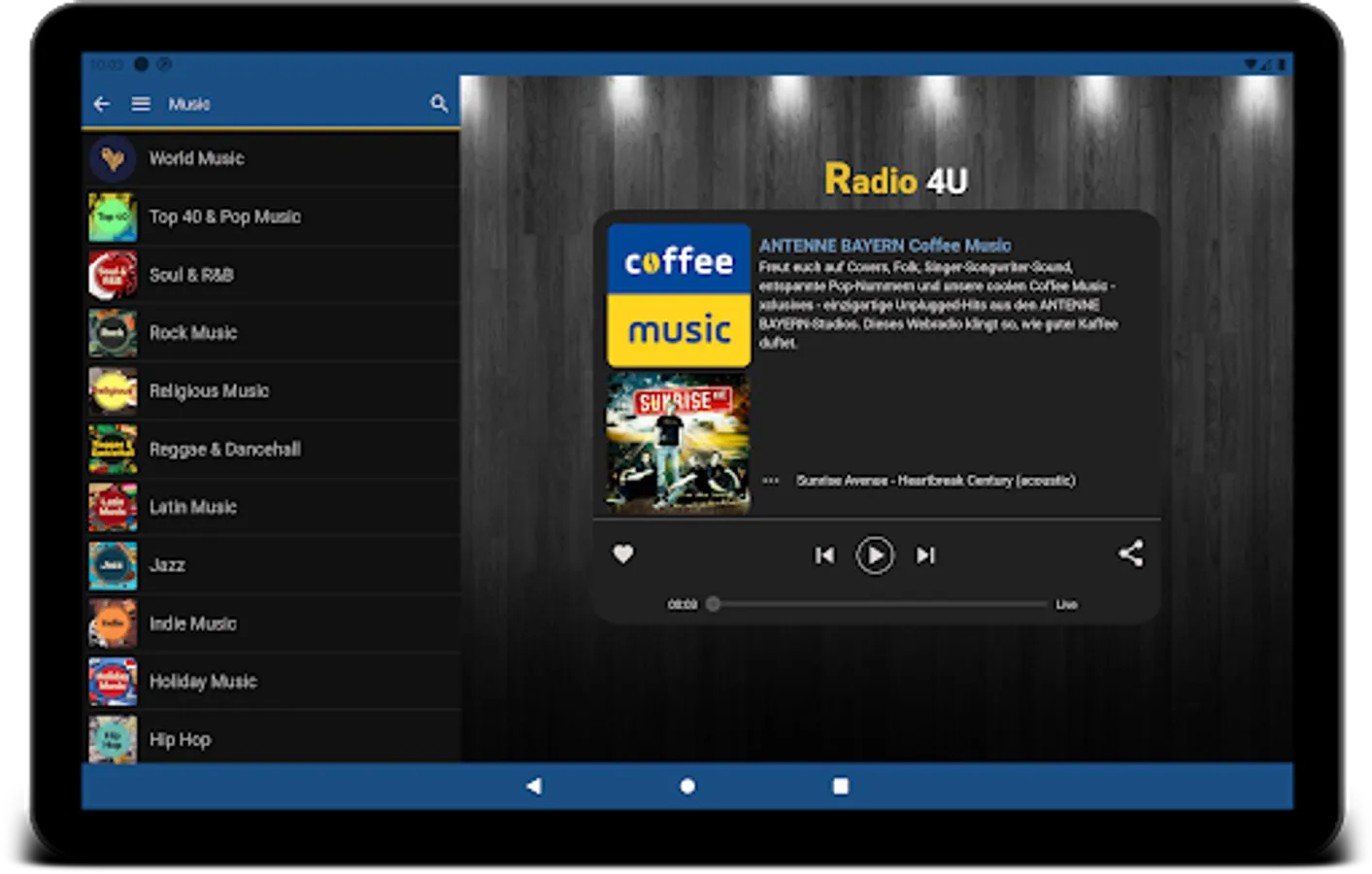The width and height of the screenshot is (1372, 874).
Task: Click the Live label at the end of the slider
Action: (x=1066, y=604)
